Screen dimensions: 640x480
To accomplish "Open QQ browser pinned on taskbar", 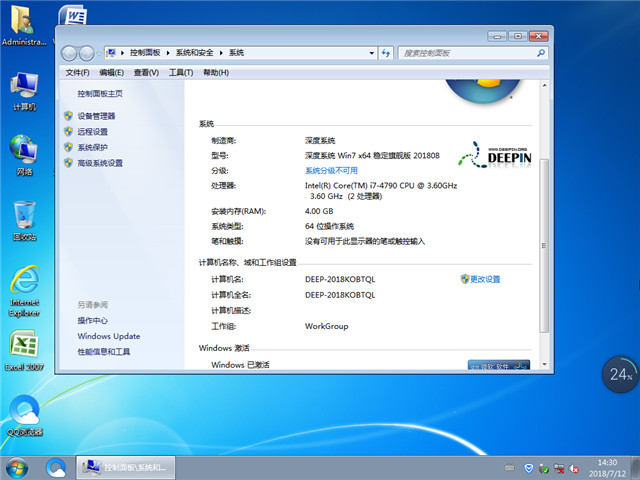I will tap(56, 468).
